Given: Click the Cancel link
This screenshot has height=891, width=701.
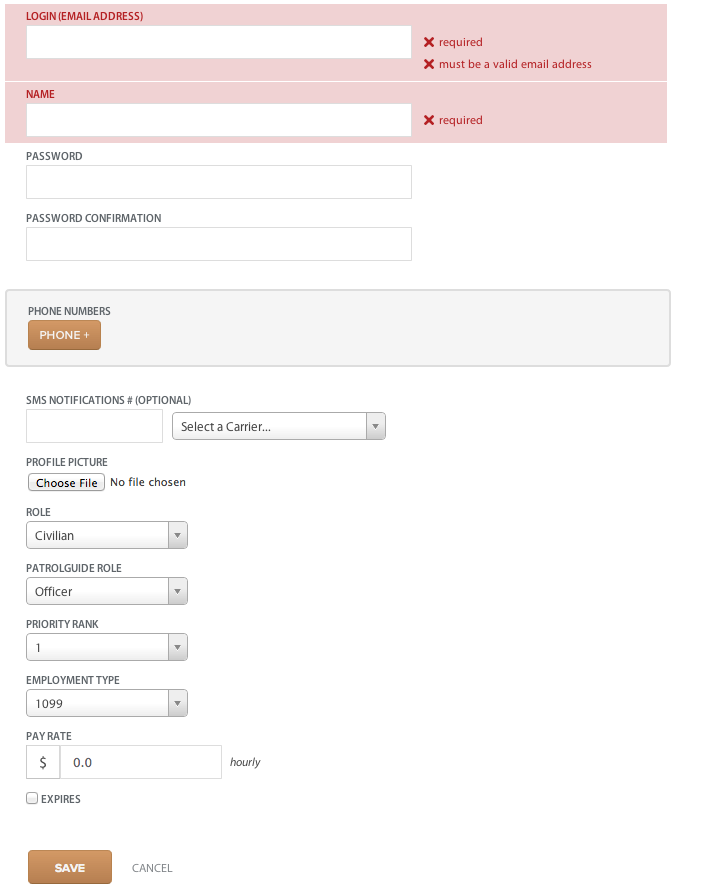Looking at the screenshot, I should pos(152,868).
